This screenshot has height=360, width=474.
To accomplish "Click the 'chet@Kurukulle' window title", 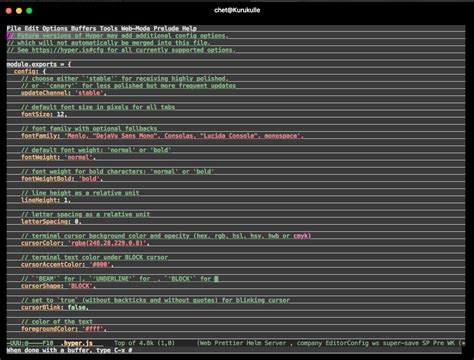I will pos(237,10).
